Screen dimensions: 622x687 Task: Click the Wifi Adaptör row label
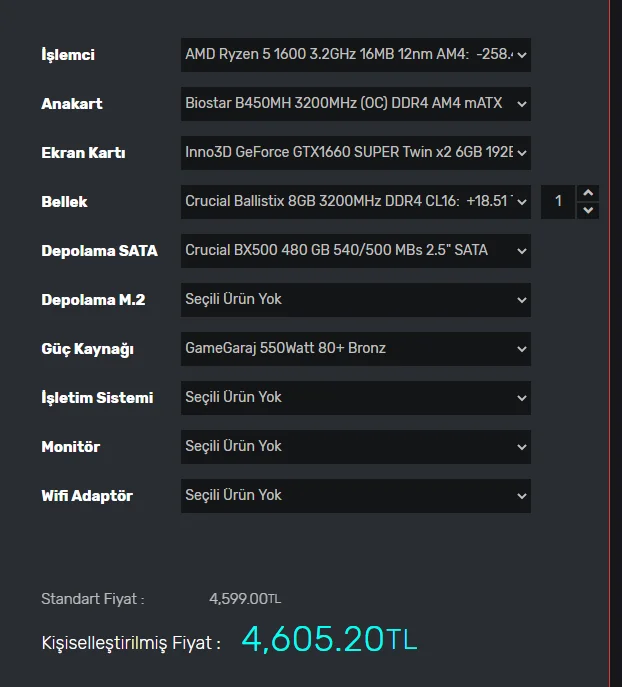coord(87,496)
